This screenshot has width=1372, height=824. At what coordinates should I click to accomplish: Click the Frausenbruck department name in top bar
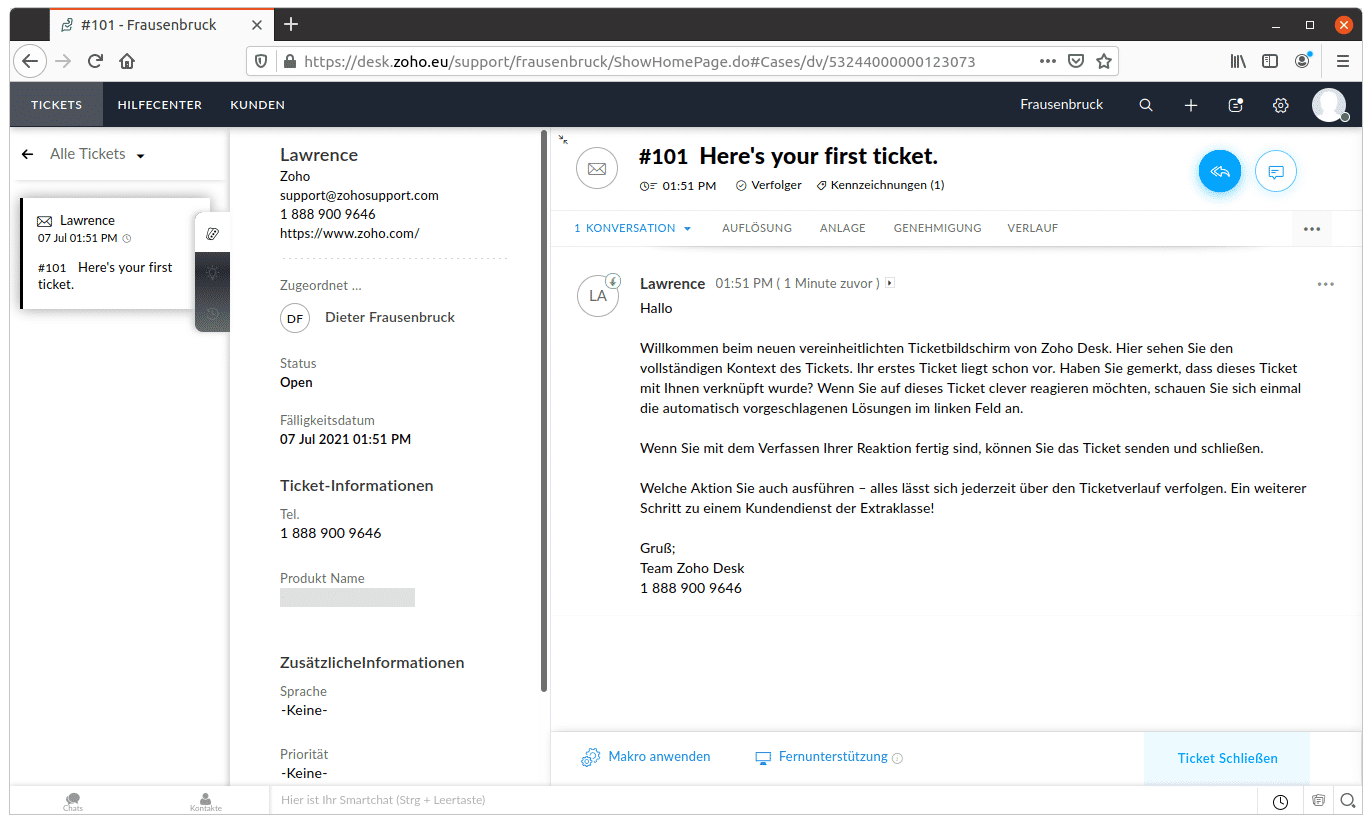[1062, 104]
